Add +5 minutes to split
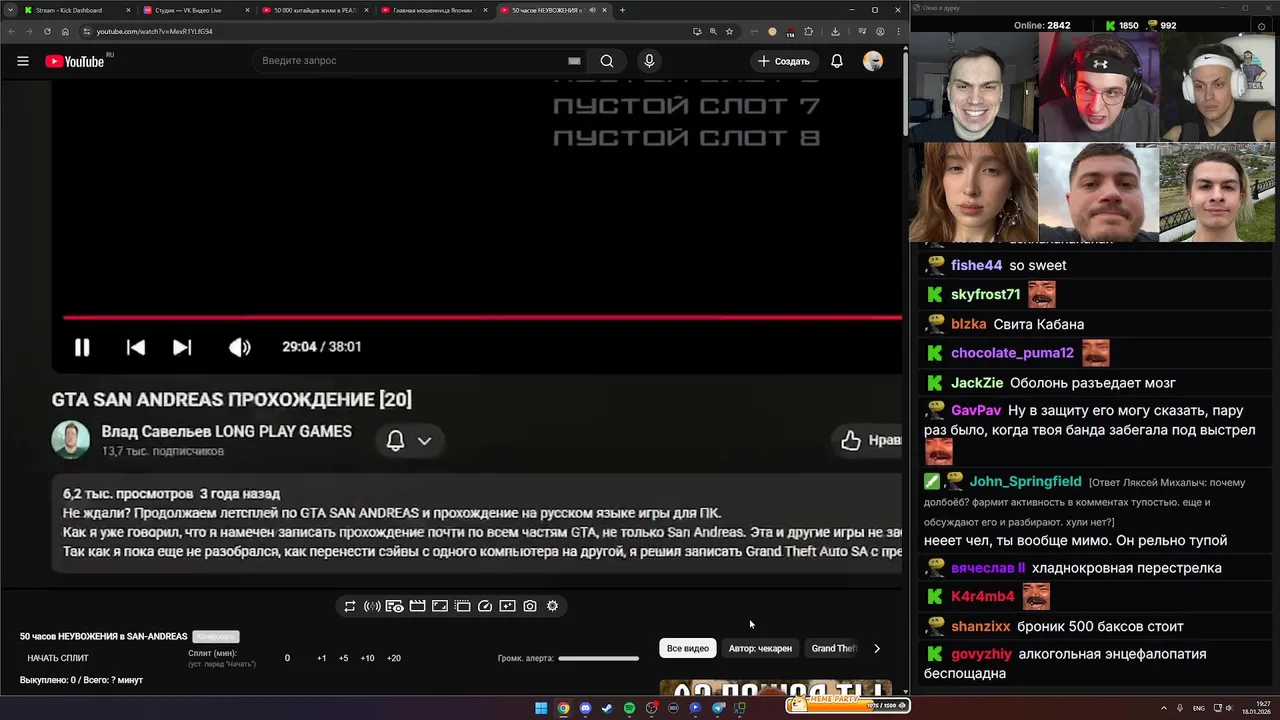 343,658
